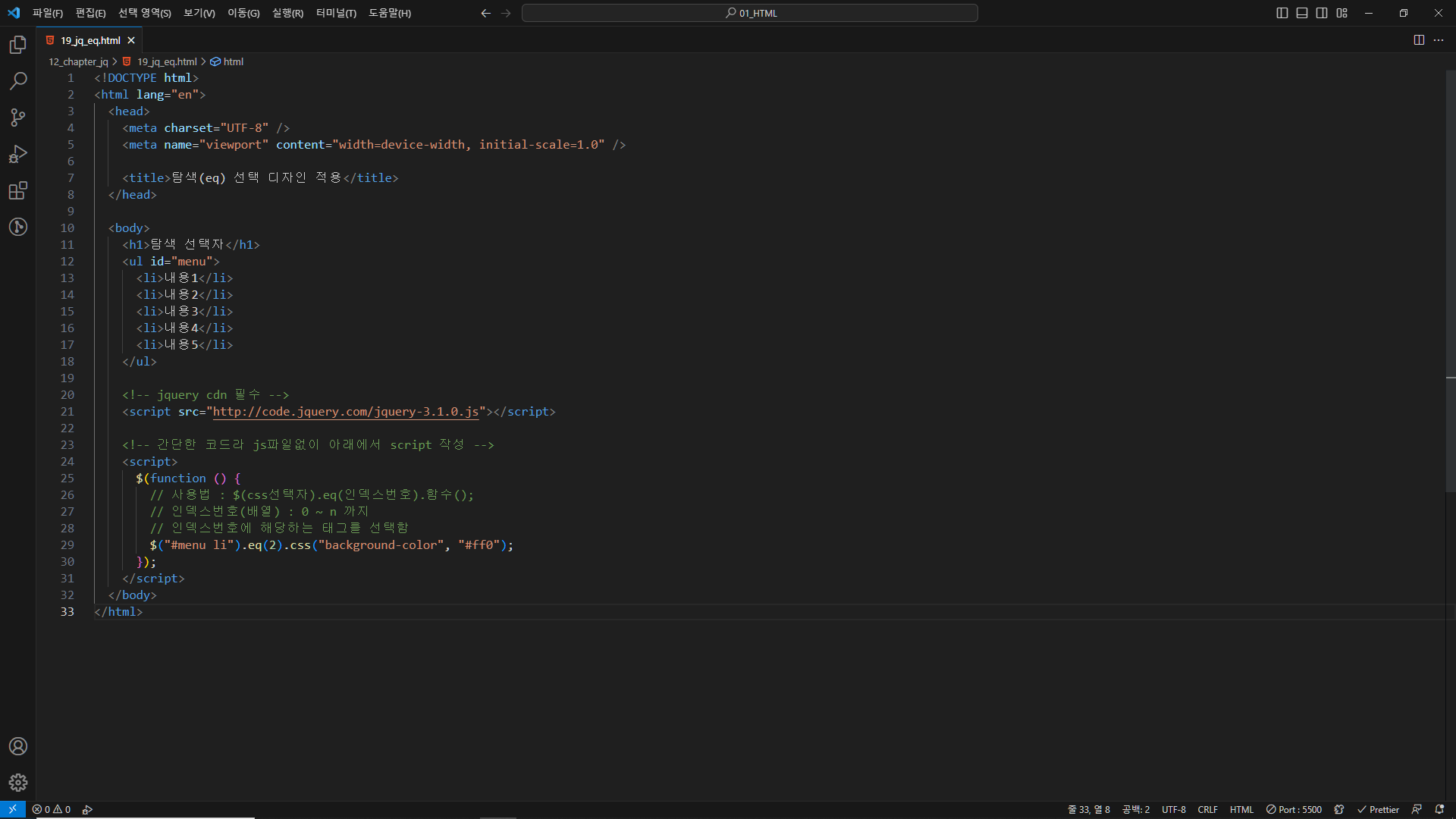Open the Accounts icon menu
Viewport: 1456px width, 819px height.
click(18, 746)
